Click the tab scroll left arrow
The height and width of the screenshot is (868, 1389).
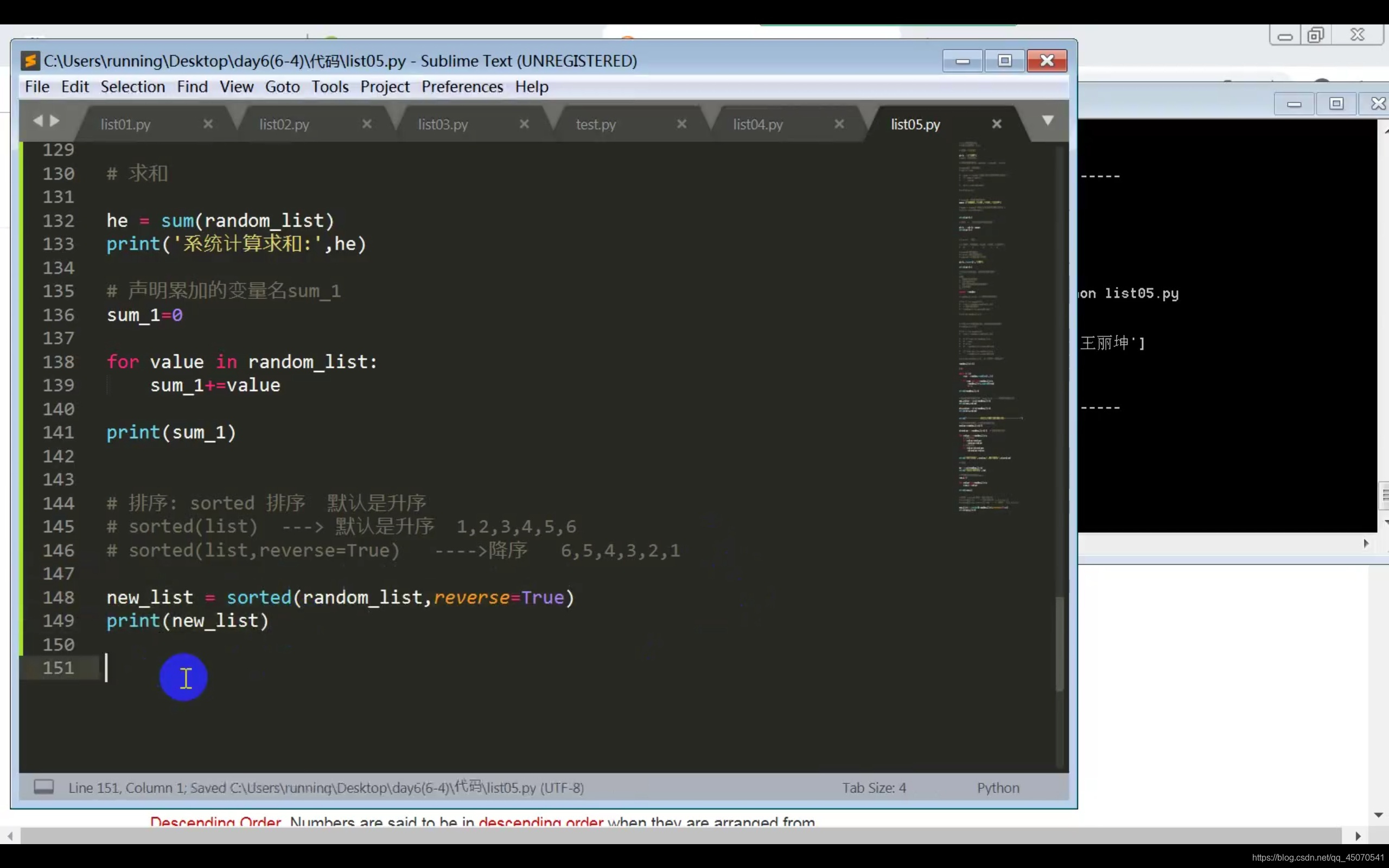[x=38, y=120]
